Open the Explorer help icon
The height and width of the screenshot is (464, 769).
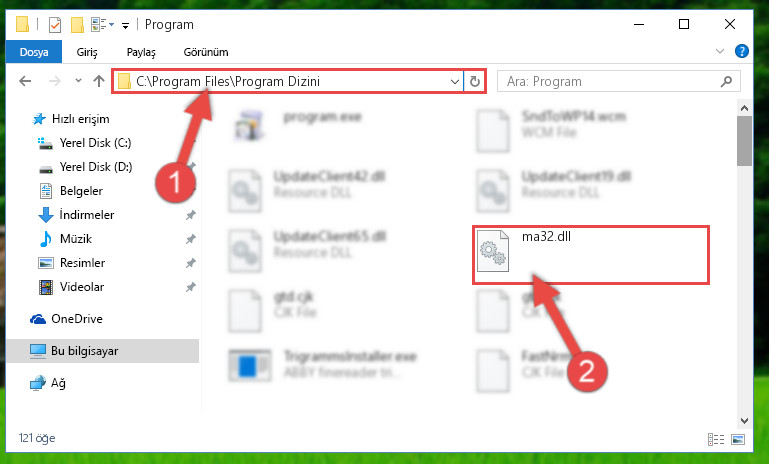(x=742, y=51)
